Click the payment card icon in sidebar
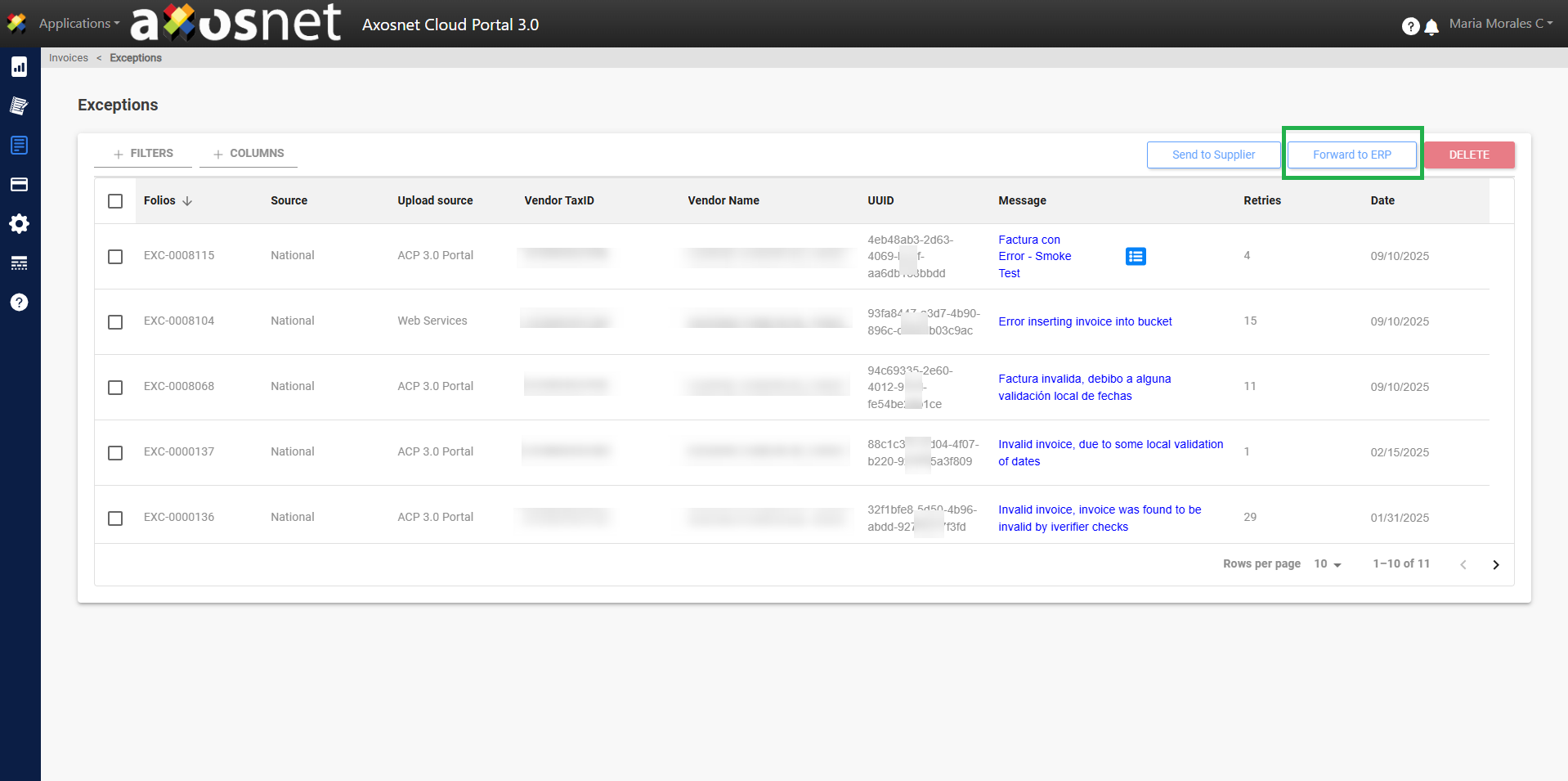 tap(19, 185)
